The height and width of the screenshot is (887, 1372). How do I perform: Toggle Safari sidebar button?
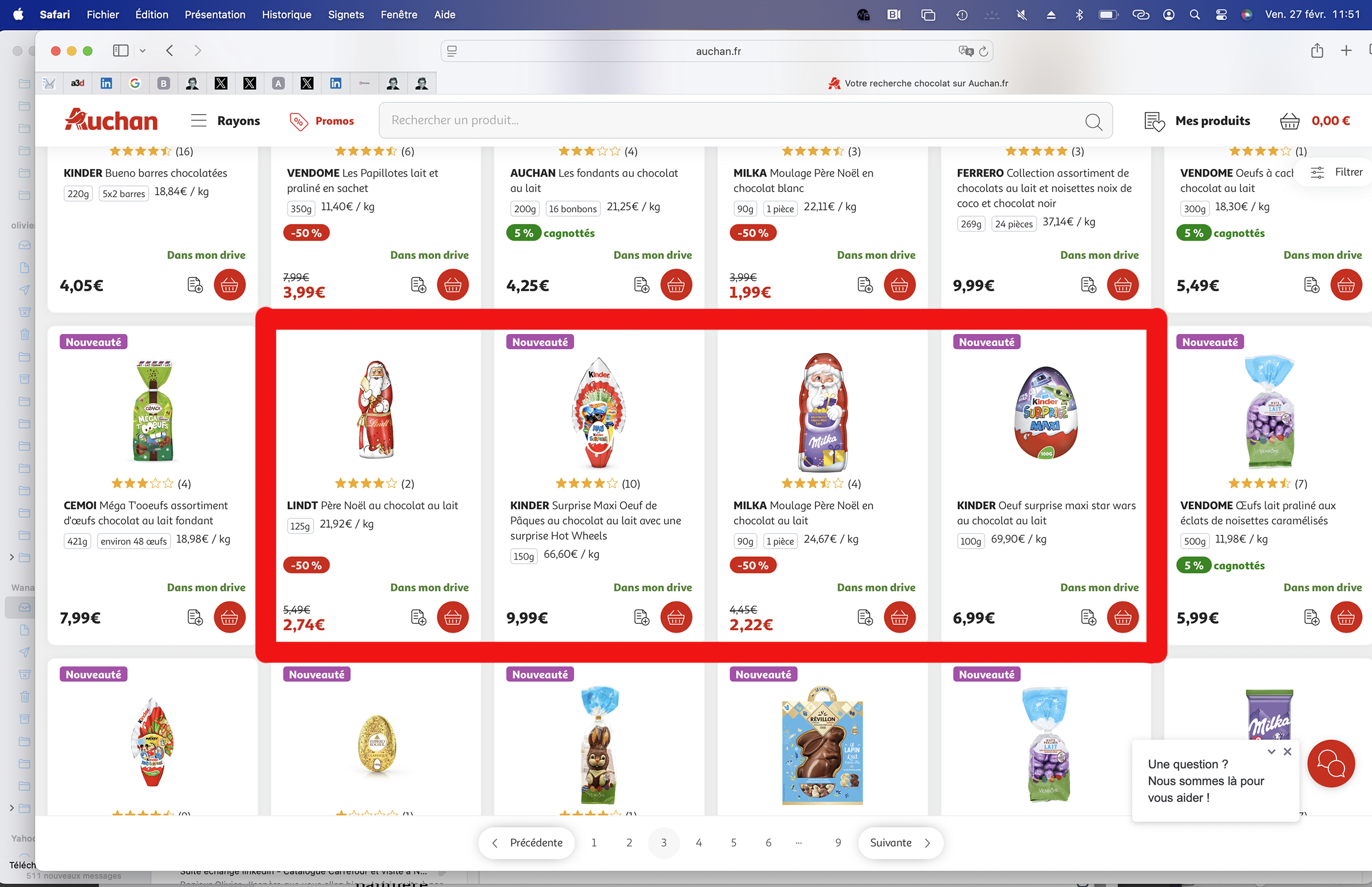pos(120,50)
